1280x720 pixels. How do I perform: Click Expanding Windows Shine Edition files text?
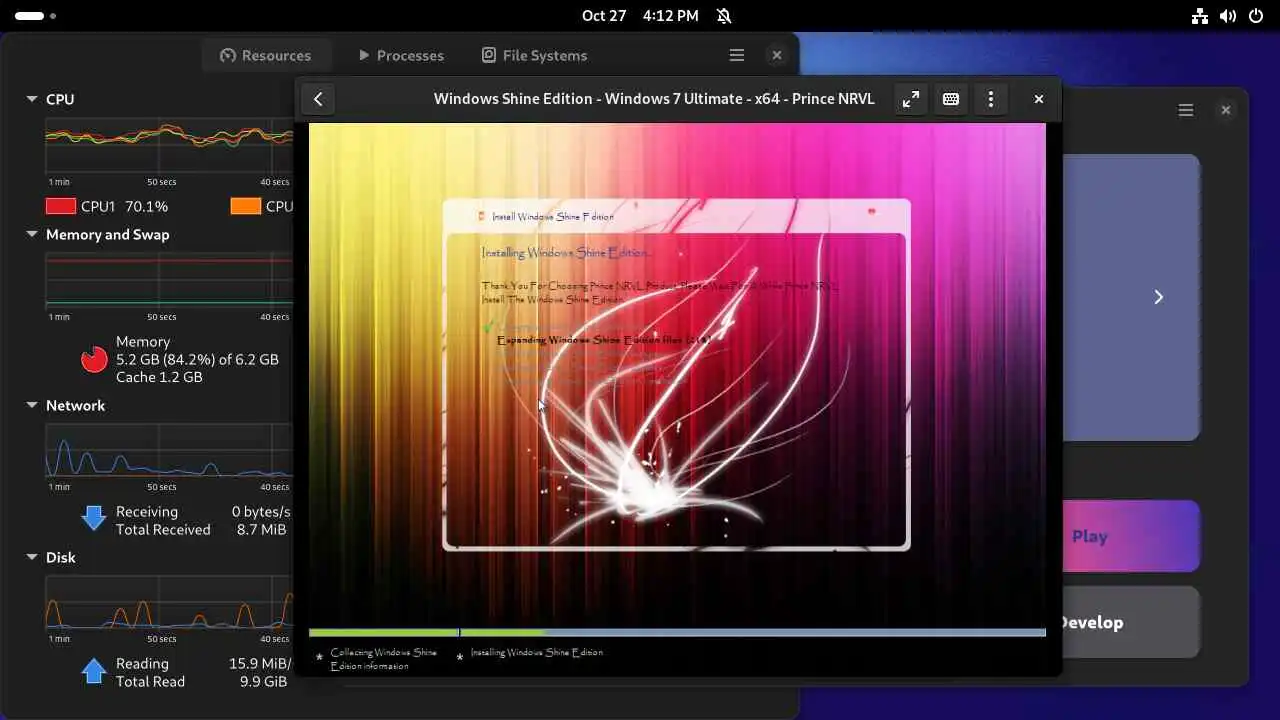pos(603,340)
